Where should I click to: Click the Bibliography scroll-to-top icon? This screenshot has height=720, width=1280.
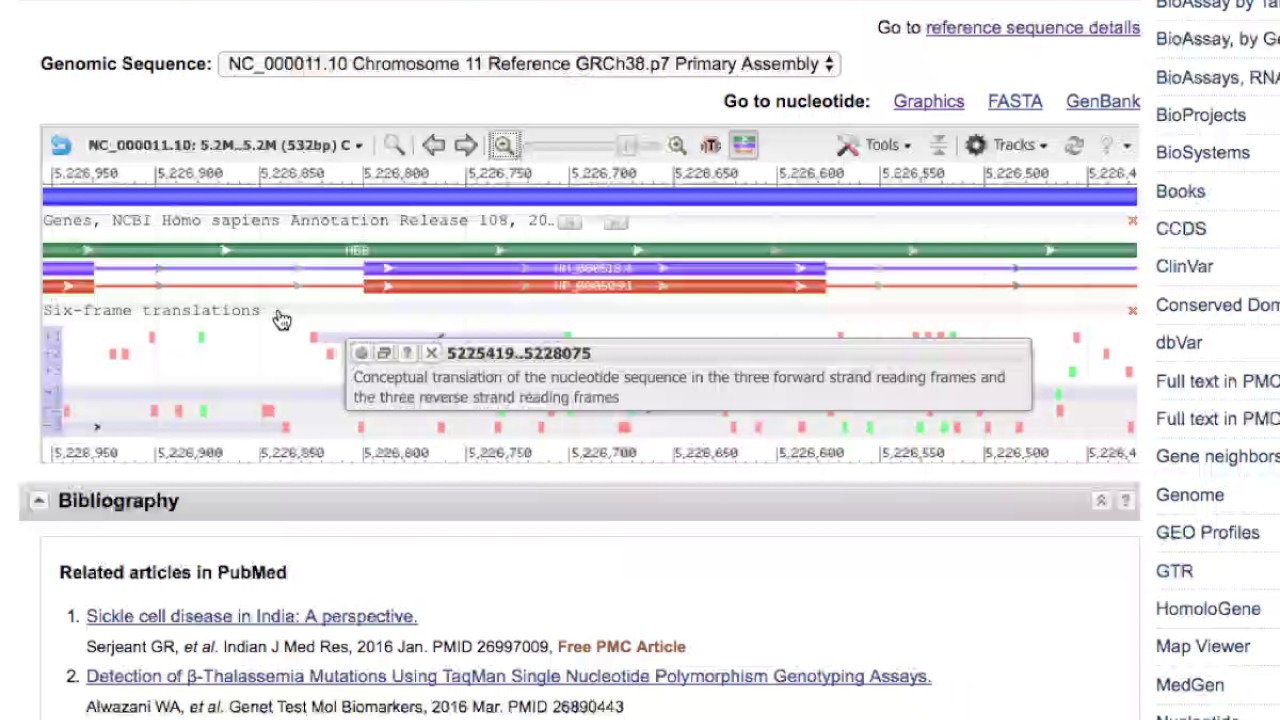tap(1101, 501)
